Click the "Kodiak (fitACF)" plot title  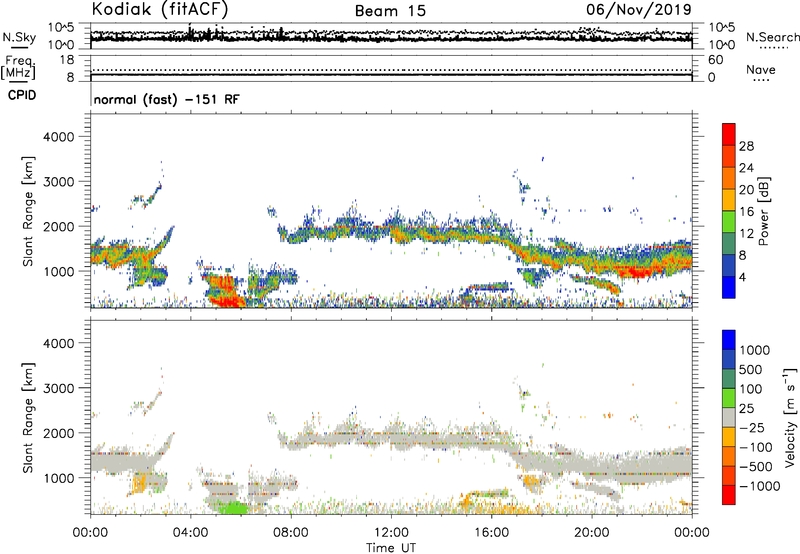point(159,9)
